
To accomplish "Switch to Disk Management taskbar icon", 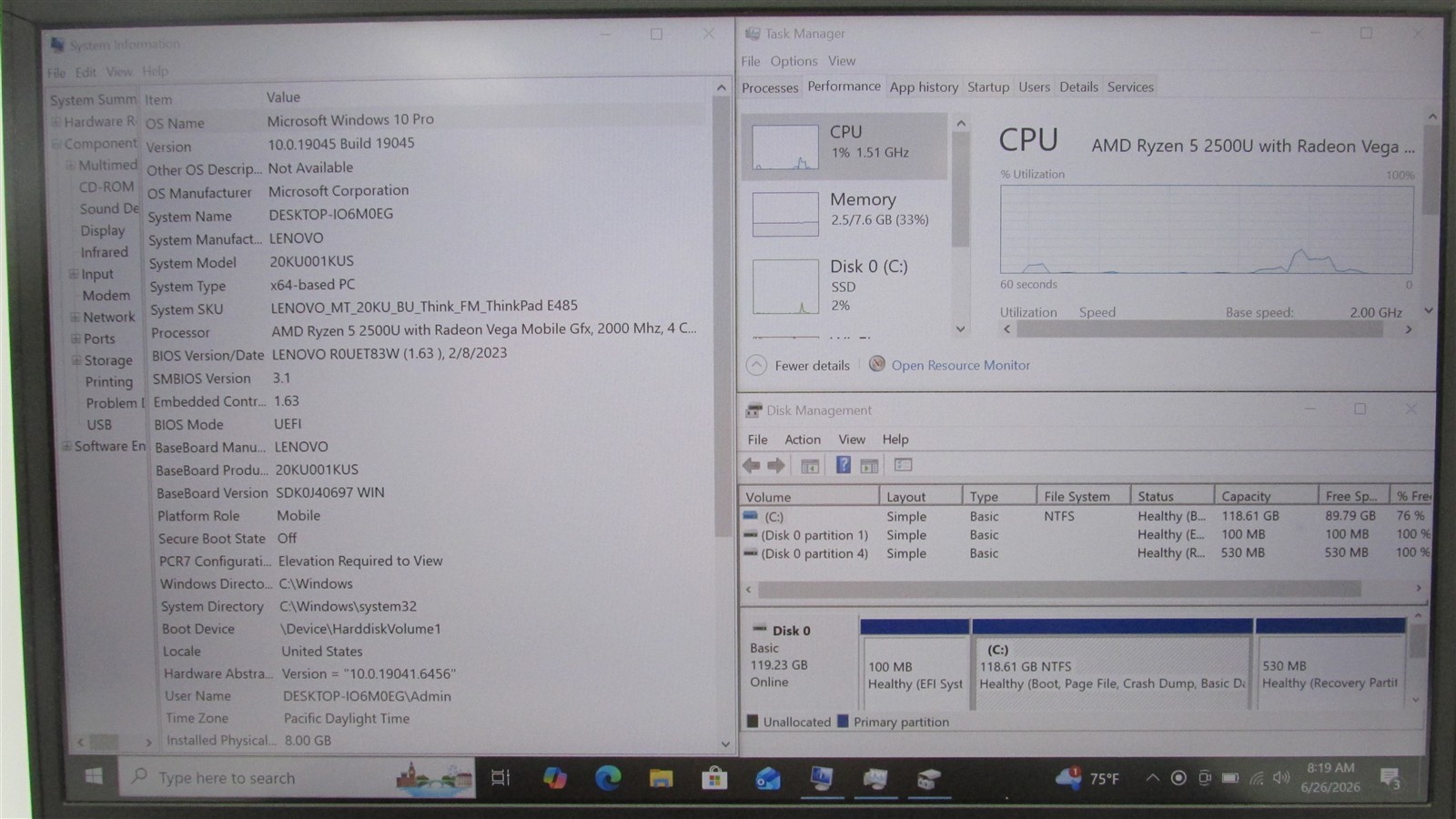I will (928, 778).
